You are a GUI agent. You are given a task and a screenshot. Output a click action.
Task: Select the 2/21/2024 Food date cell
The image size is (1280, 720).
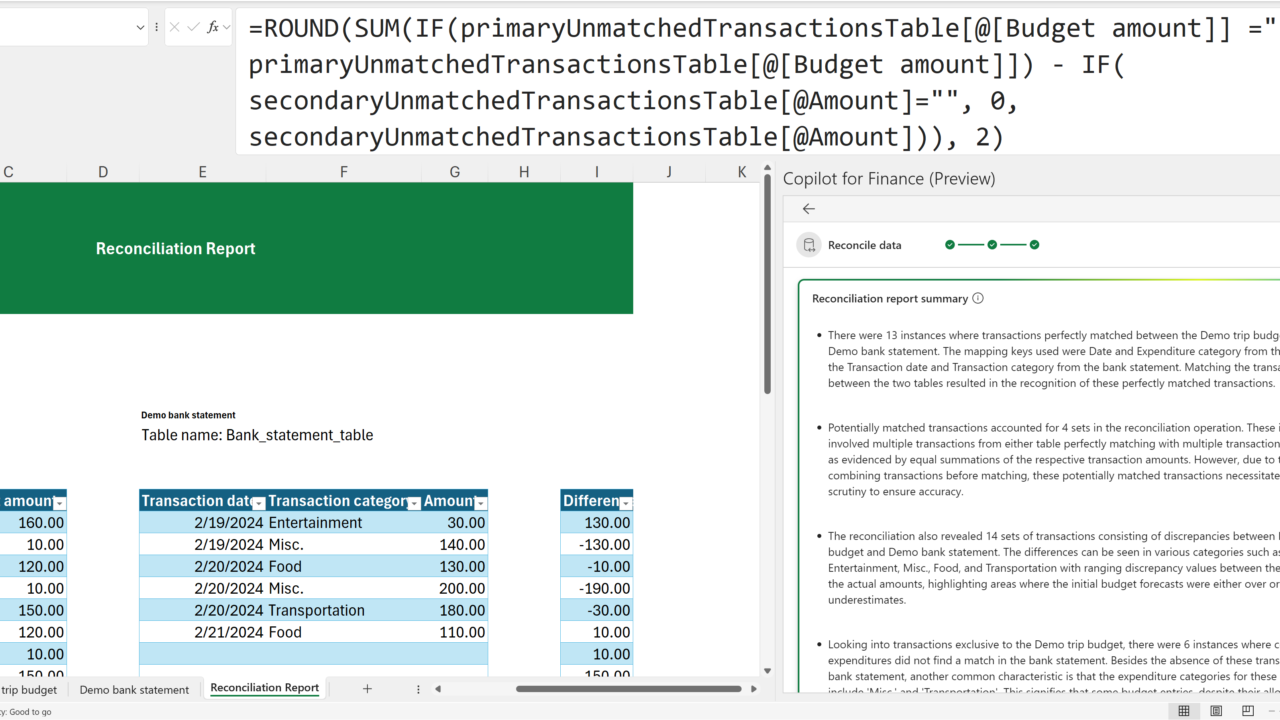(202, 633)
